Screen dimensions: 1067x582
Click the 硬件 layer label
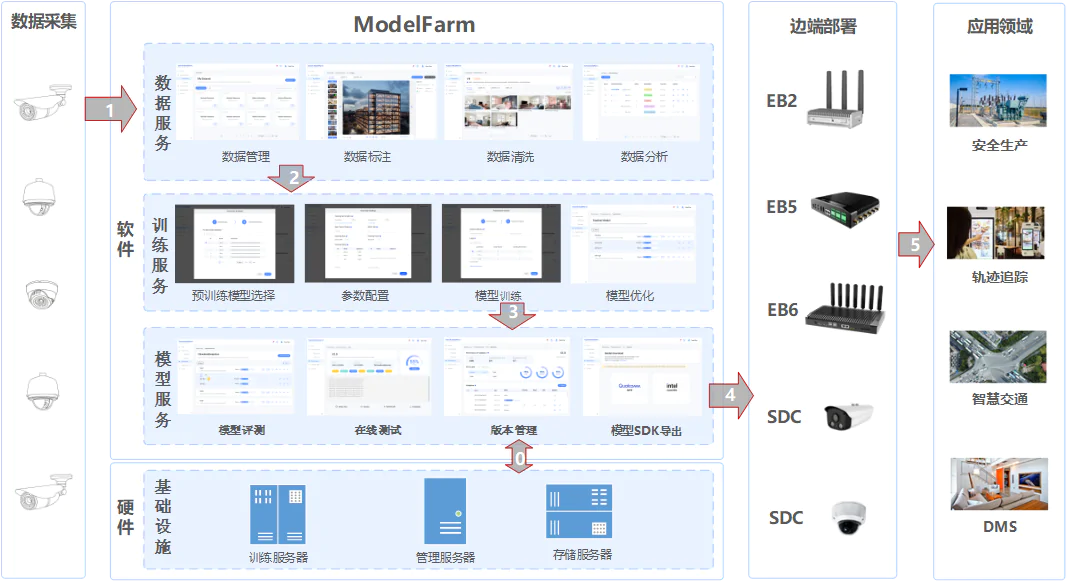(125, 517)
